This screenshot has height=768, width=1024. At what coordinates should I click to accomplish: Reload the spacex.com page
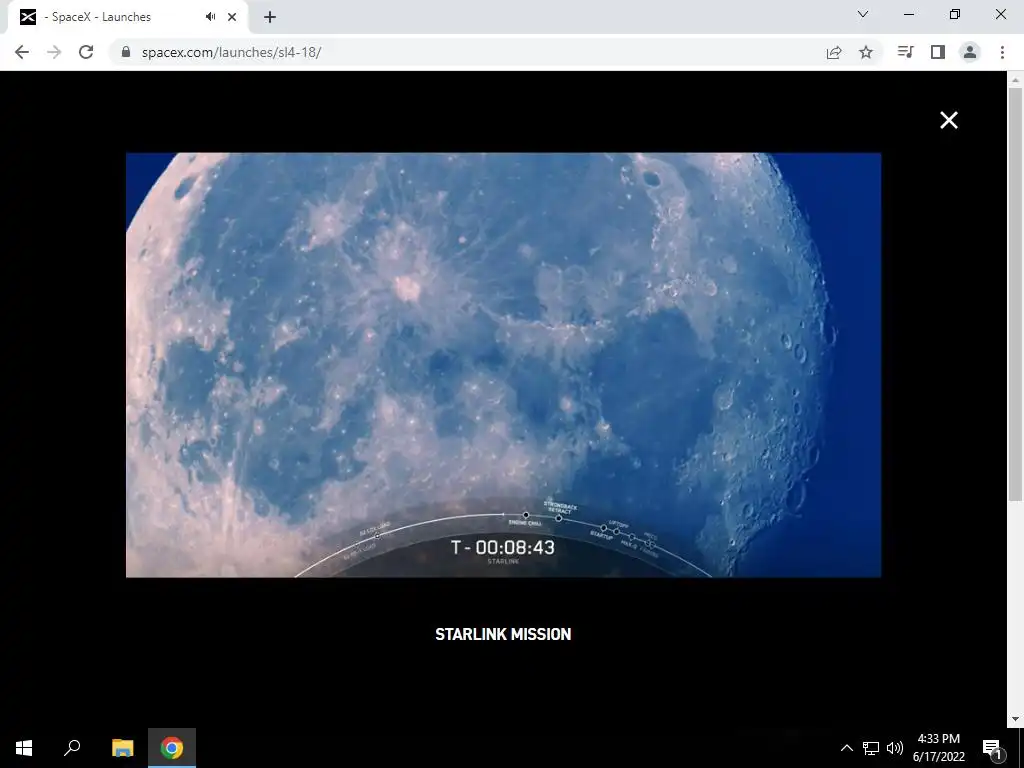click(86, 52)
